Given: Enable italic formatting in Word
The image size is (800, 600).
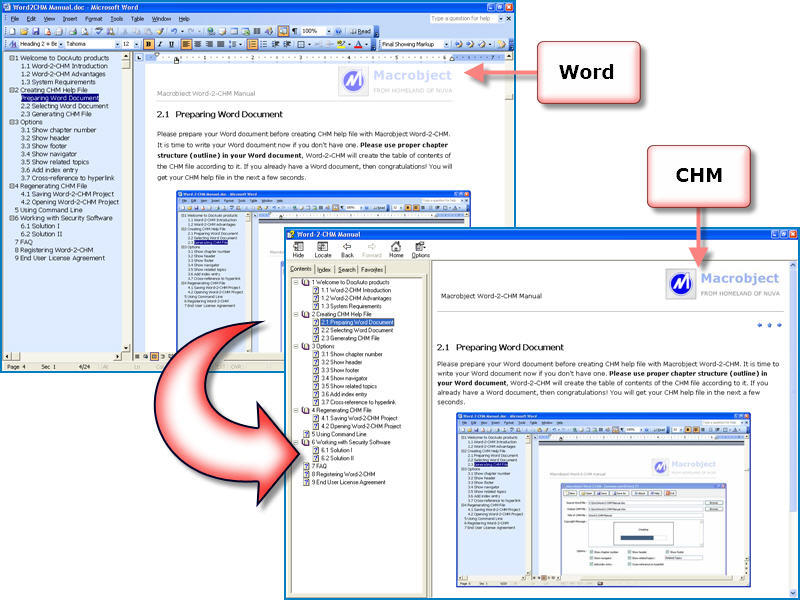Looking at the screenshot, I should 158,45.
